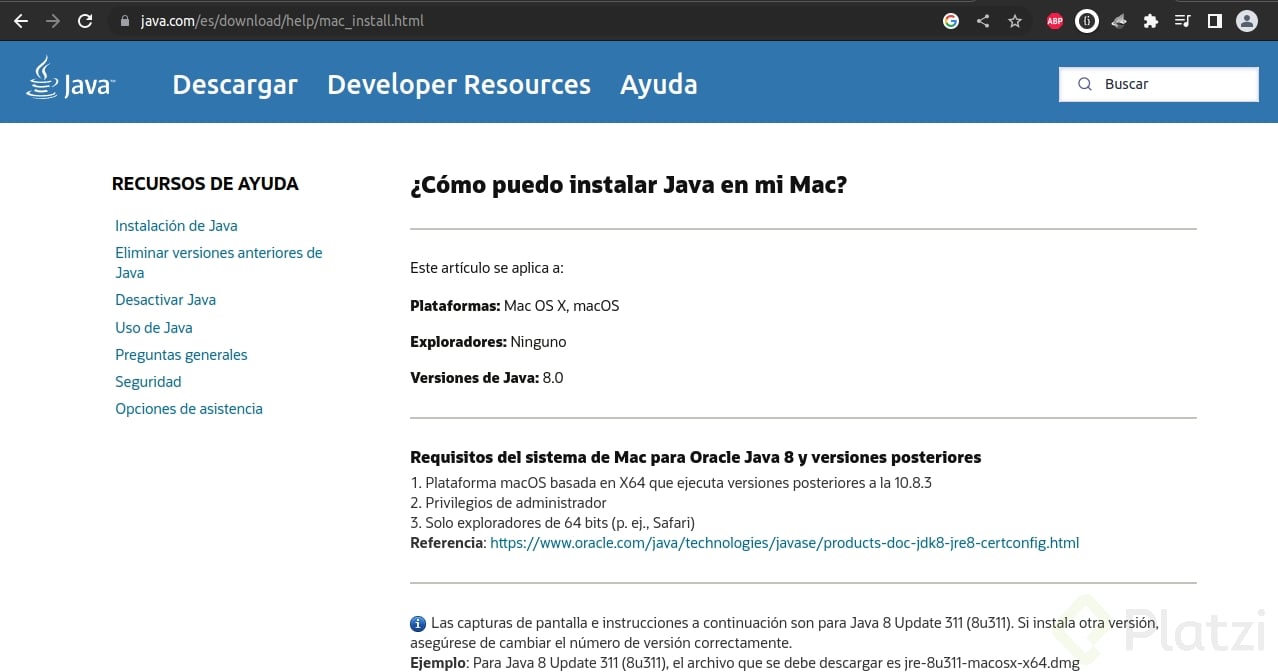Share this page using share icon
Image resolution: width=1278 pixels, height=672 pixels.
click(983, 20)
